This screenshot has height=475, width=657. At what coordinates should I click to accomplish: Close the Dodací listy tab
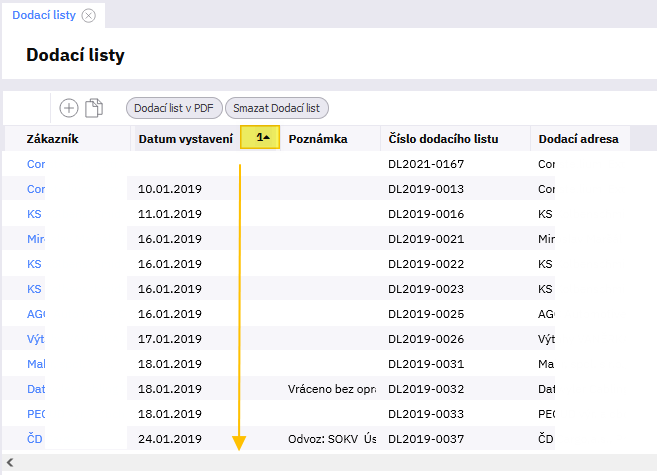pyautogui.click(x=89, y=15)
